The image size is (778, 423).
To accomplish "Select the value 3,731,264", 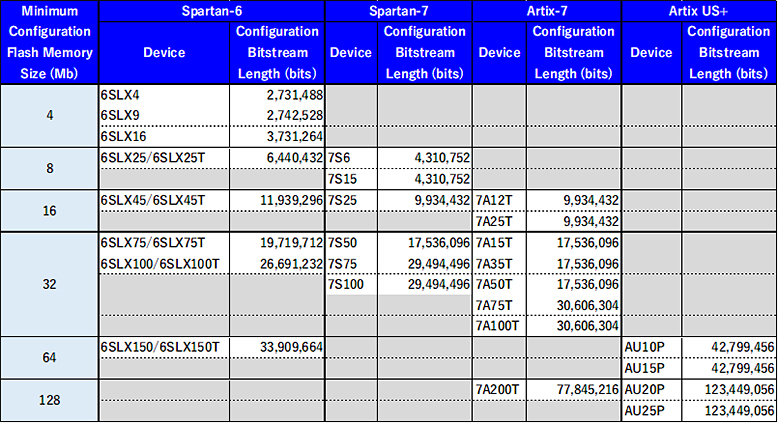I will [295, 136].
